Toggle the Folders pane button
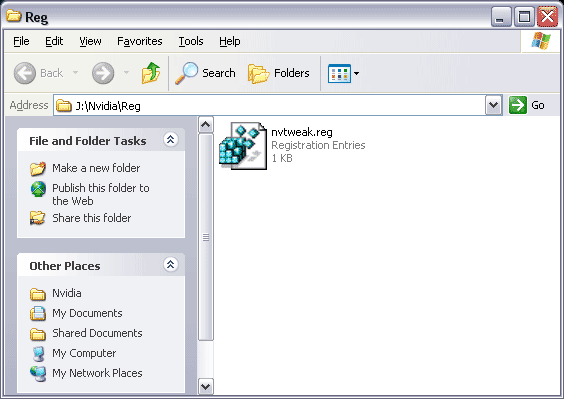564x399 pixels. pyautogui.click(x=278, y=73)
